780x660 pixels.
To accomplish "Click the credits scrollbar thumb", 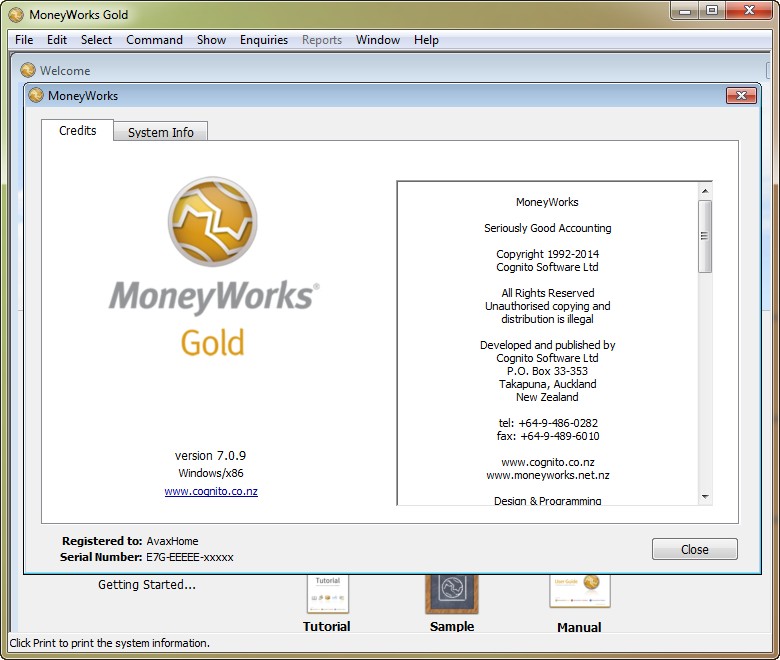I will point(704,236).
